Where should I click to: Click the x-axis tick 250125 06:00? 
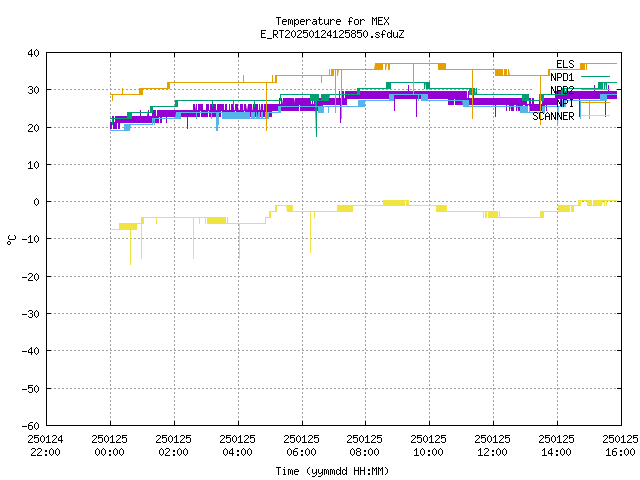coord(301,446)
